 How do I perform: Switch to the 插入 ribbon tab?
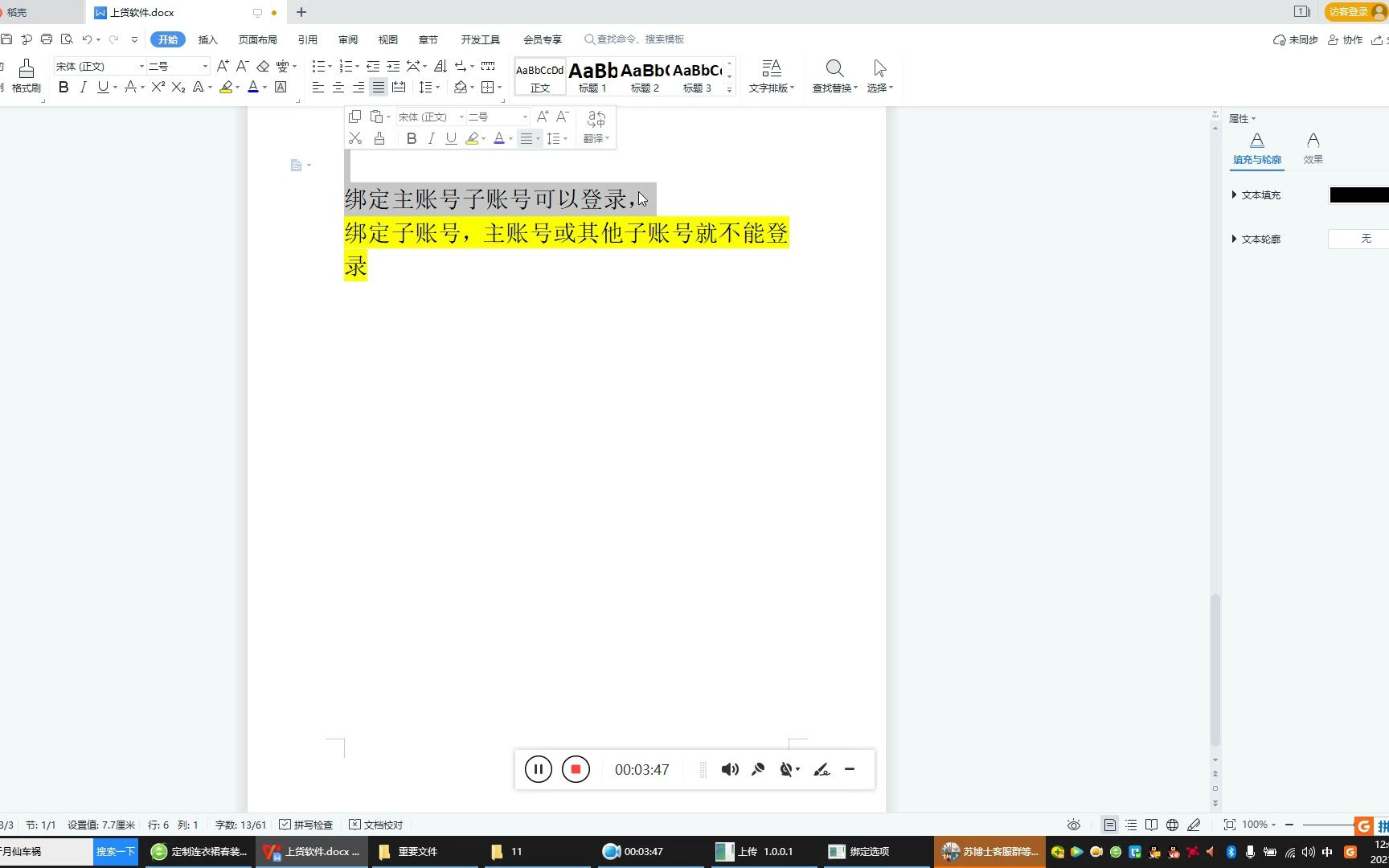click(207, 39)
